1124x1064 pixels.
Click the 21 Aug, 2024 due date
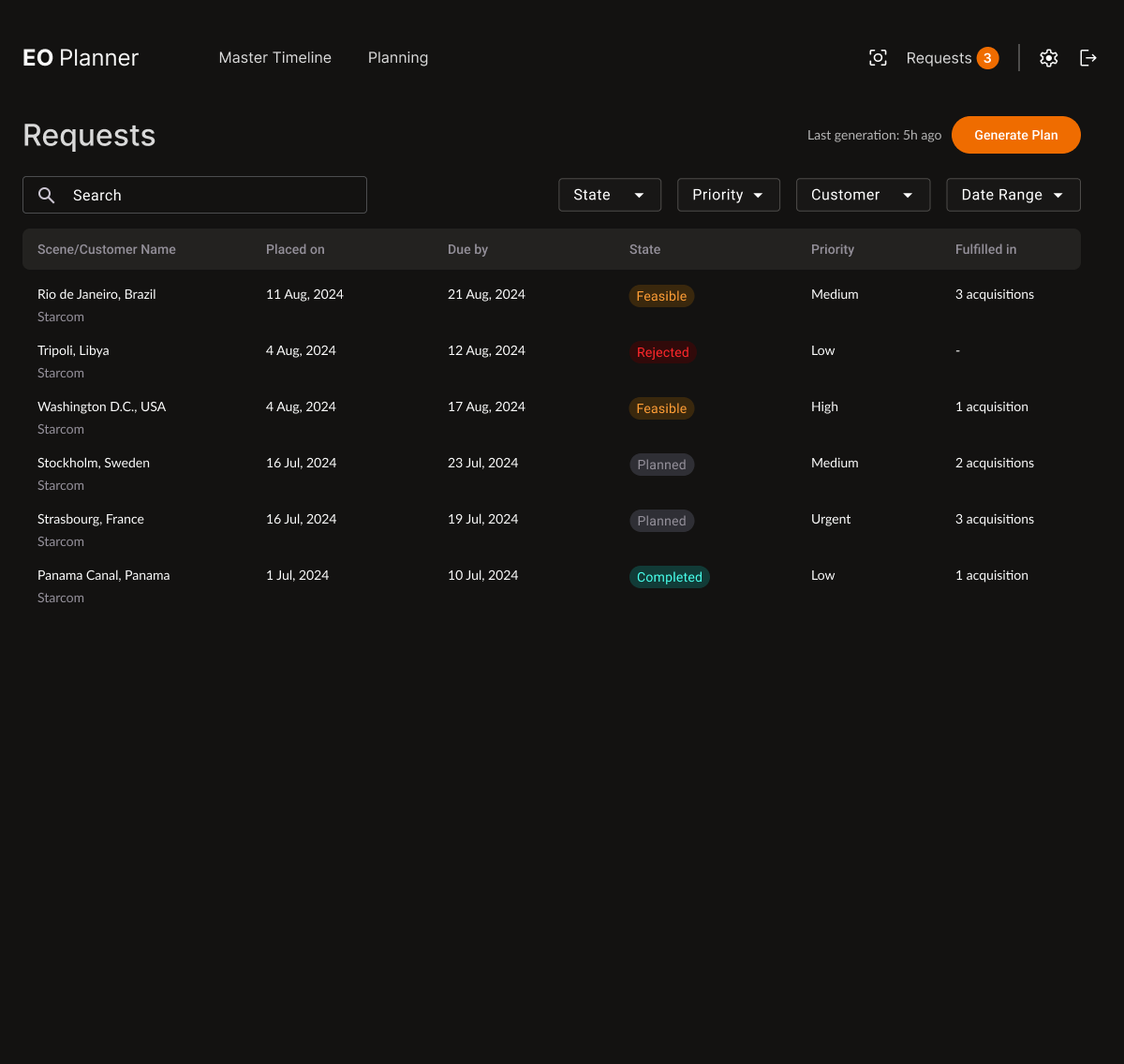(486, 294)
